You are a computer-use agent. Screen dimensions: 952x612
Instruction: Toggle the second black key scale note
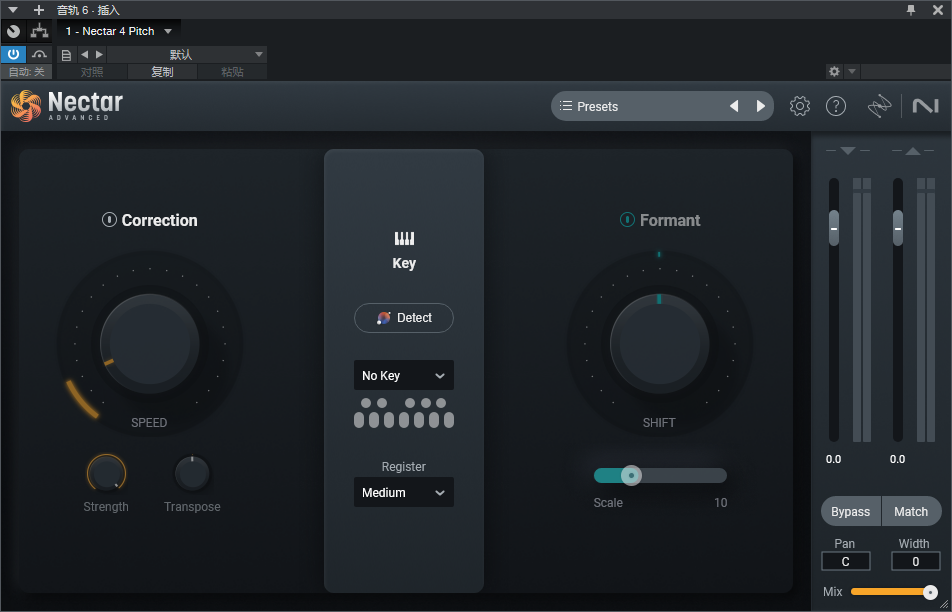tap(382, 403)
